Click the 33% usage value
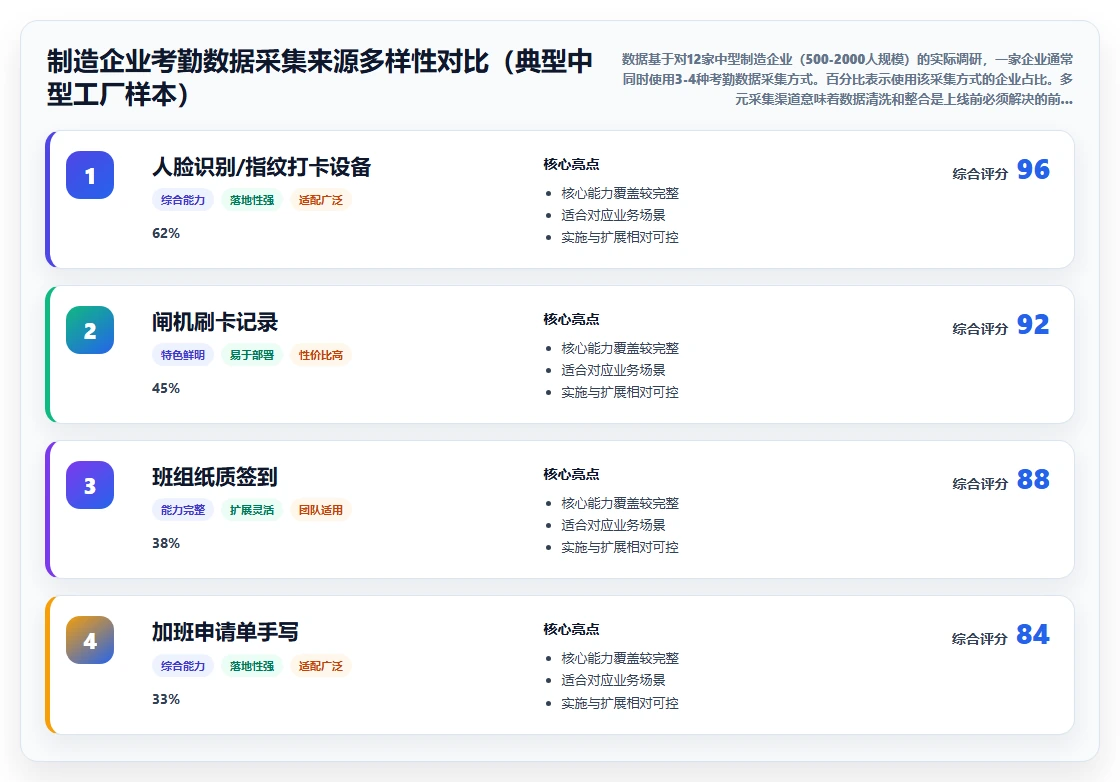The width and height of the screenshot is (1120, 782). click(166, 699)
